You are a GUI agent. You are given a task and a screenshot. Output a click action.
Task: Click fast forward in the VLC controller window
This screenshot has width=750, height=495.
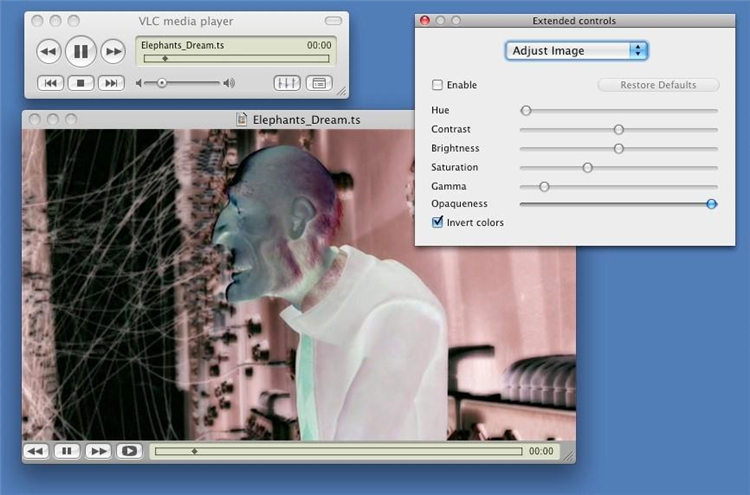click(113, 51)
